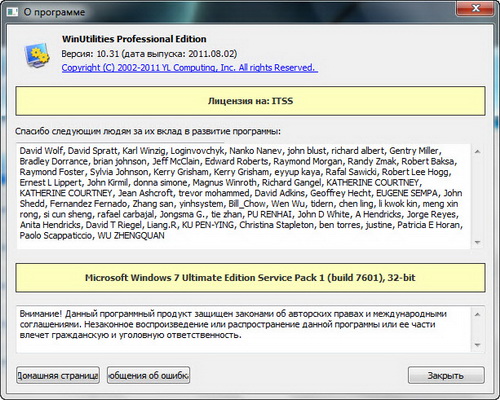The height and width of the screenshot is (400, 500).
Task: Click inside the Внимание warning text box
Action: click(243, 329)
